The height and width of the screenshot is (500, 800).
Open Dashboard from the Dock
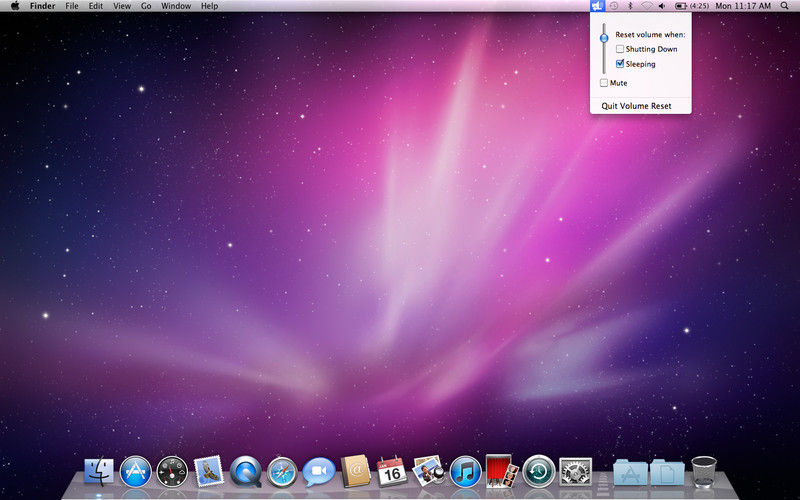click(x=172, y=471)
